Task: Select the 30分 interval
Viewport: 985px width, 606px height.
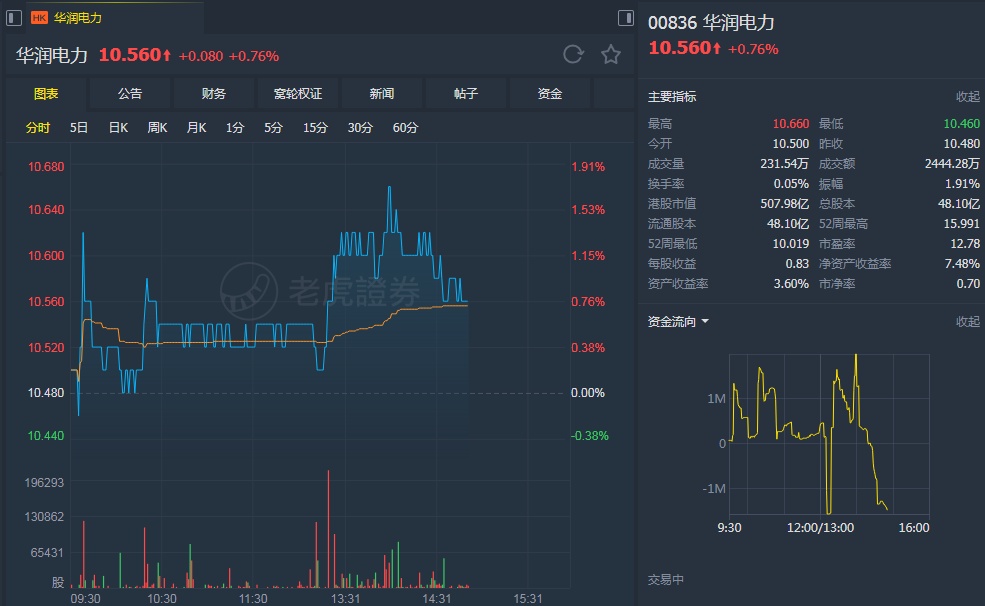Action: tap(361, 127)
